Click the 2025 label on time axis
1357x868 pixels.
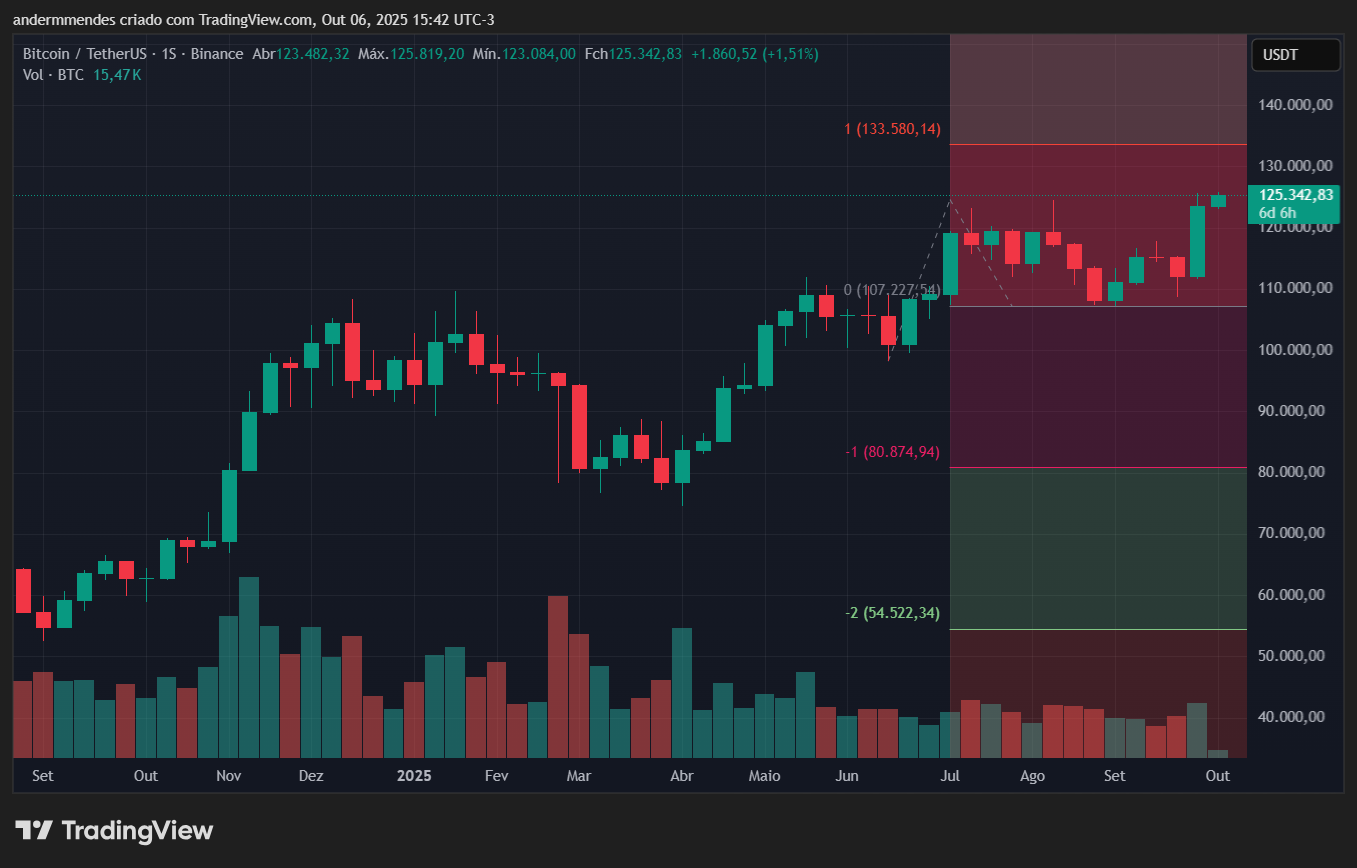tap(414, 776)
